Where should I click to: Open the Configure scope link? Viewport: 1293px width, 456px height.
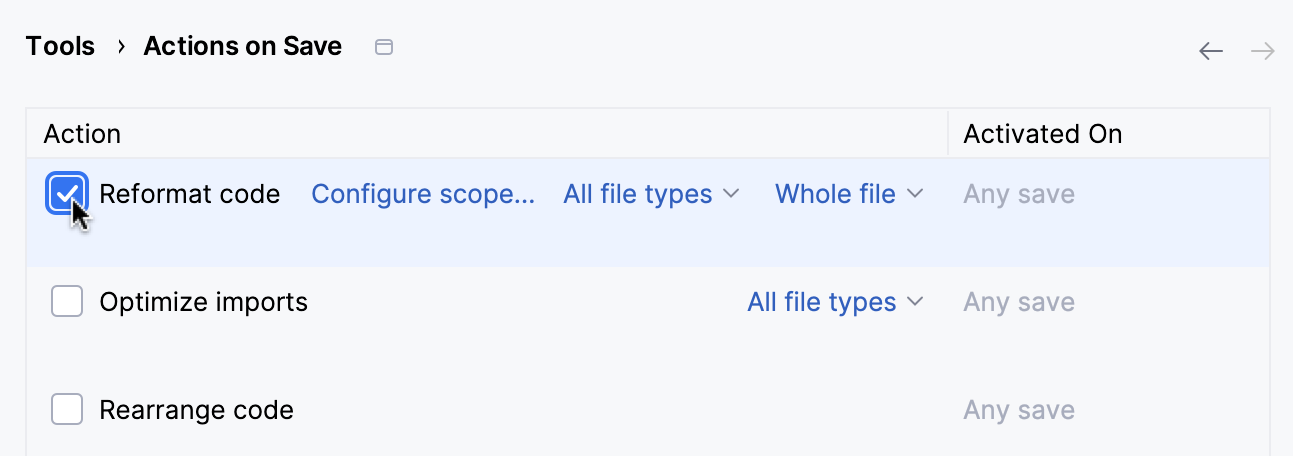tap(423, 194)
